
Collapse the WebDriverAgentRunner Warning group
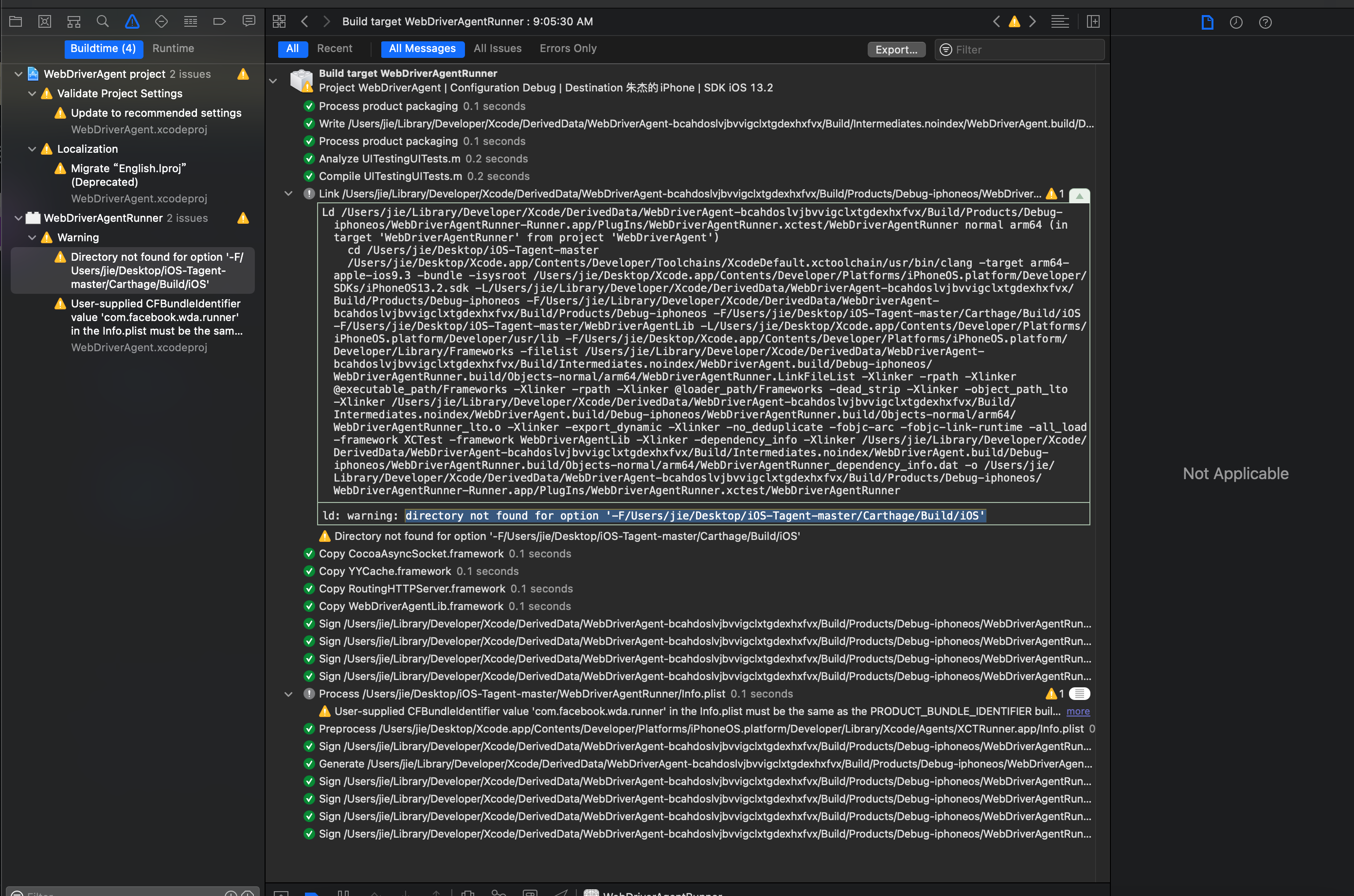point(32,237)
